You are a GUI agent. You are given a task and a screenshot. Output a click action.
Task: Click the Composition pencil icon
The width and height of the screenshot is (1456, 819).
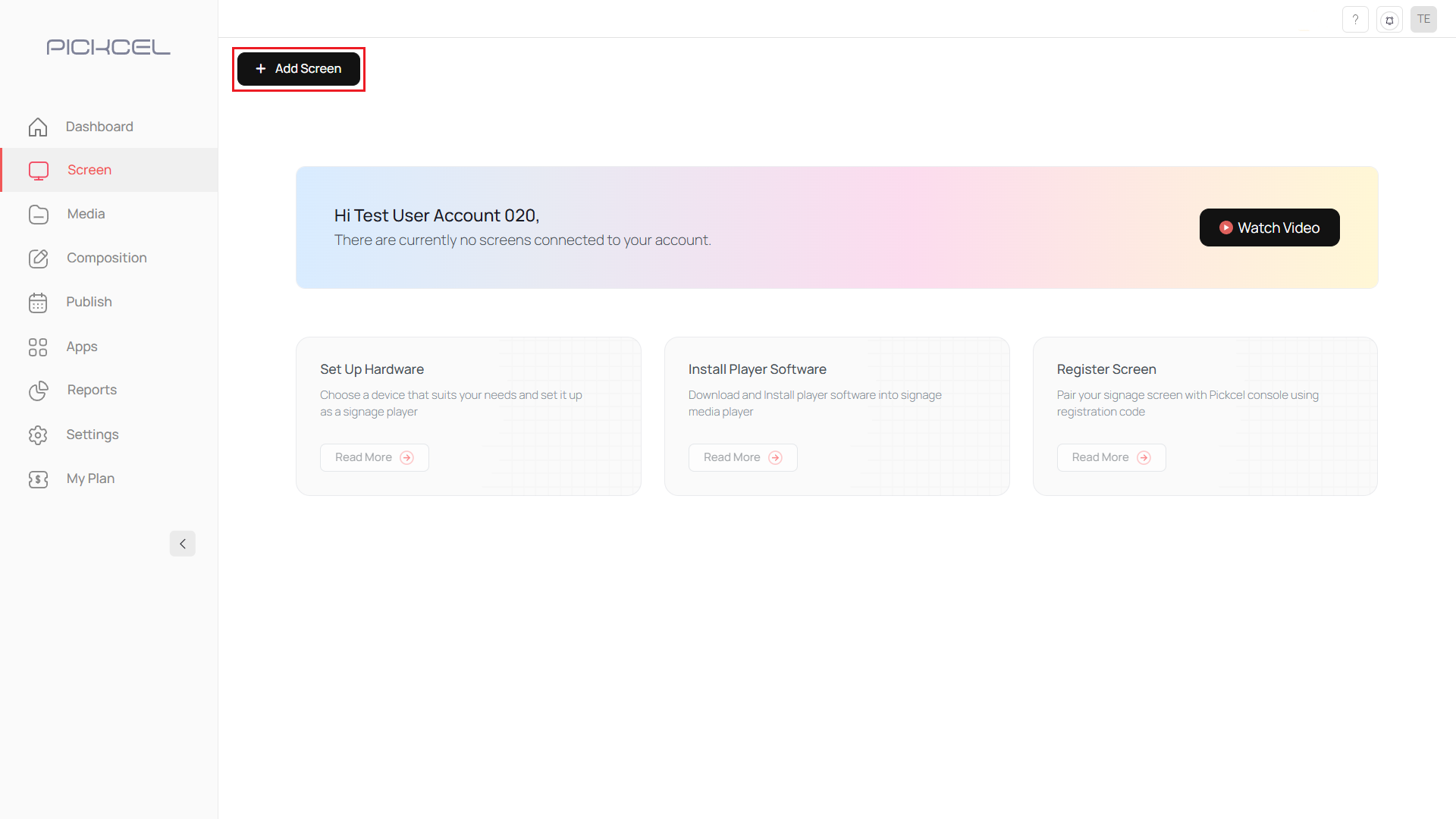[38, 258]
